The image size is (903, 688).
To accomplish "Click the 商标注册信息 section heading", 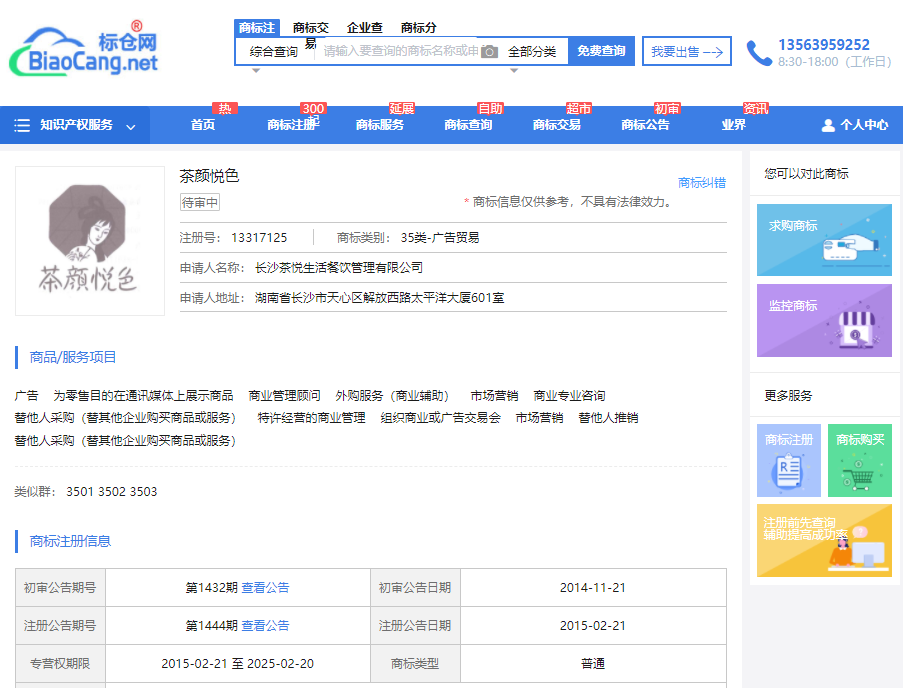I will pos(70,541).
